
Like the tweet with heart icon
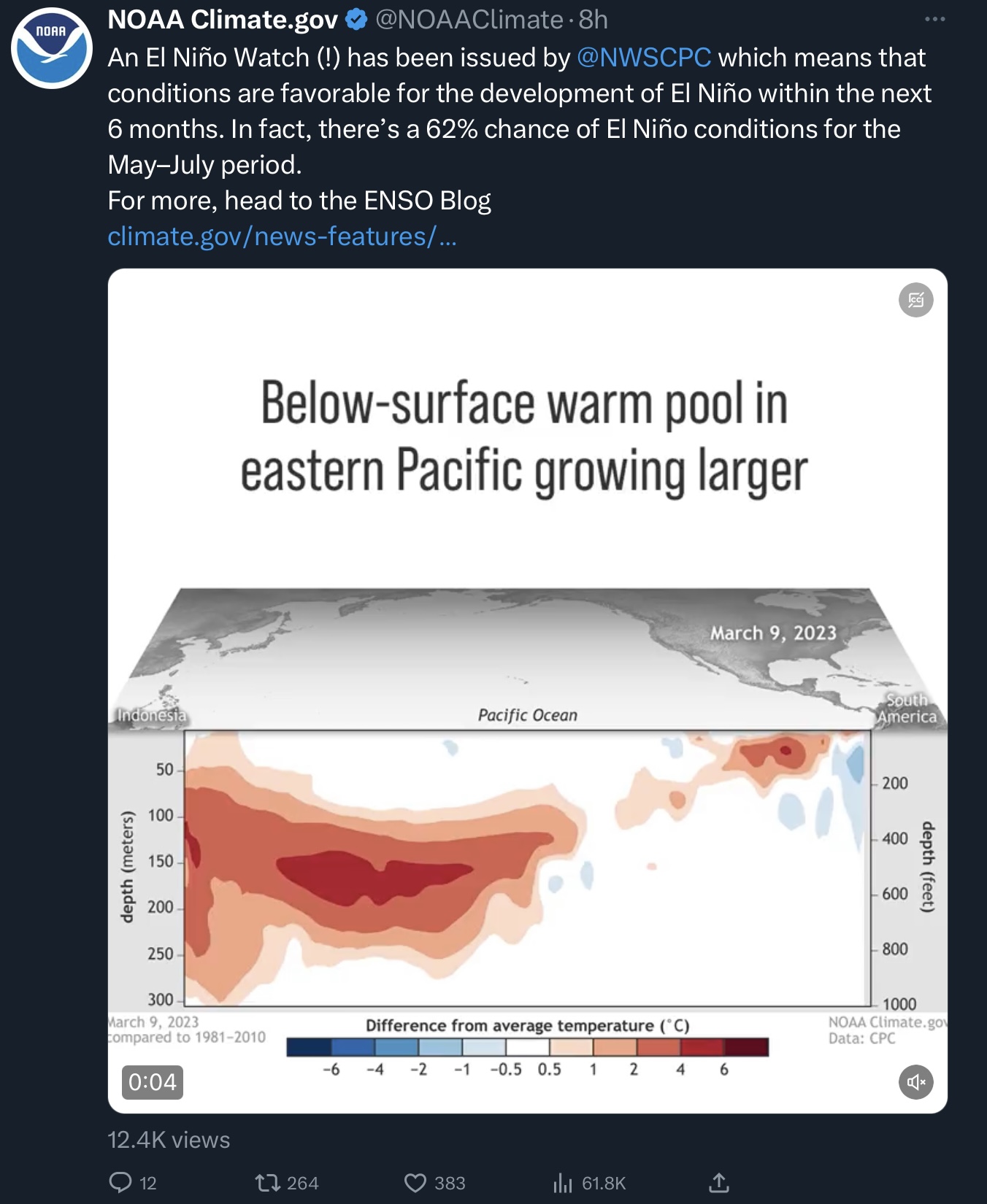(x=415, y=1182)
